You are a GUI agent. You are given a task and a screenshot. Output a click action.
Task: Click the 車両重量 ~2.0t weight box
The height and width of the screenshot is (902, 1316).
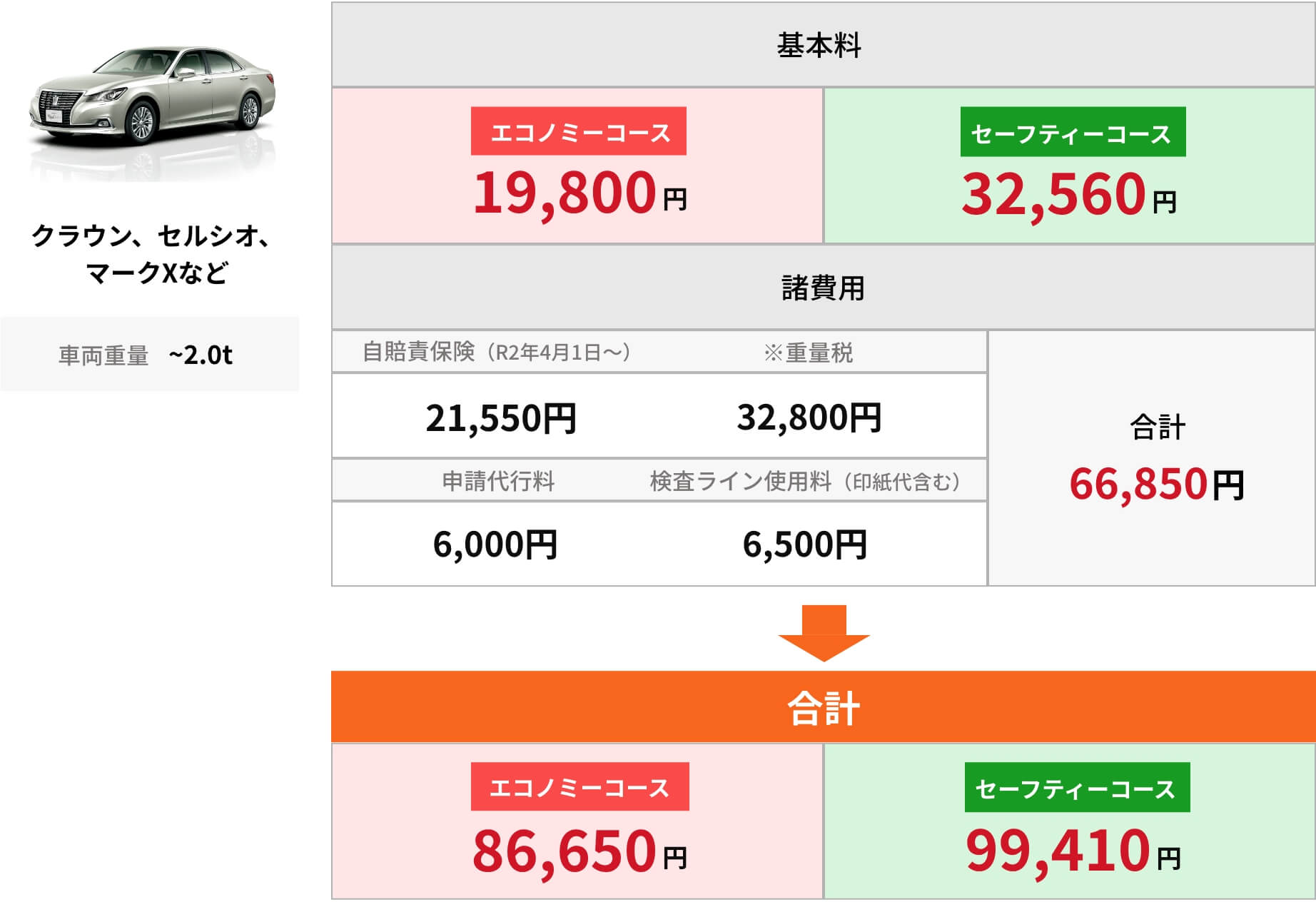pos(149,354)
